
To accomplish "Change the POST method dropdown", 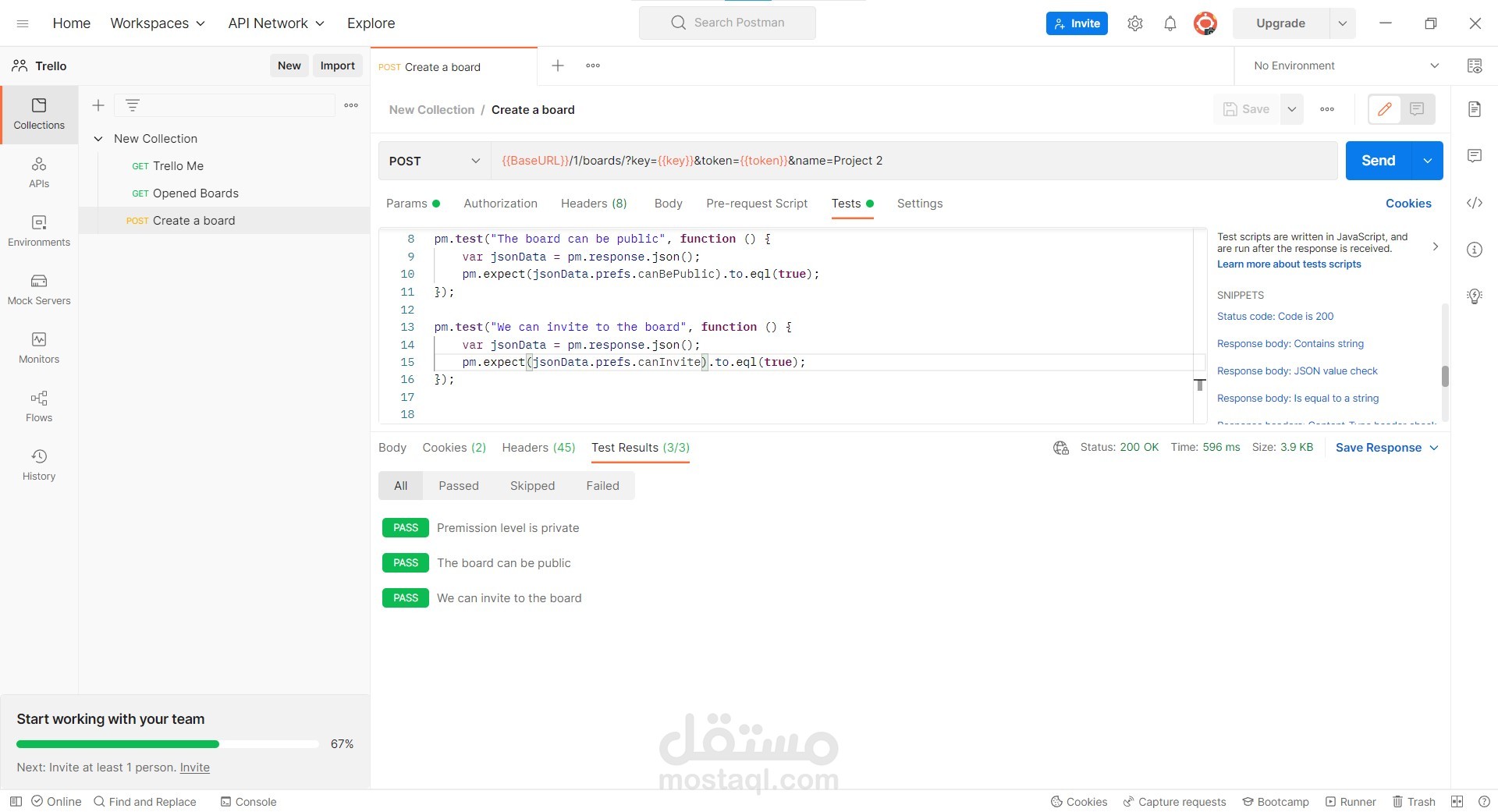I will [435, 161].
